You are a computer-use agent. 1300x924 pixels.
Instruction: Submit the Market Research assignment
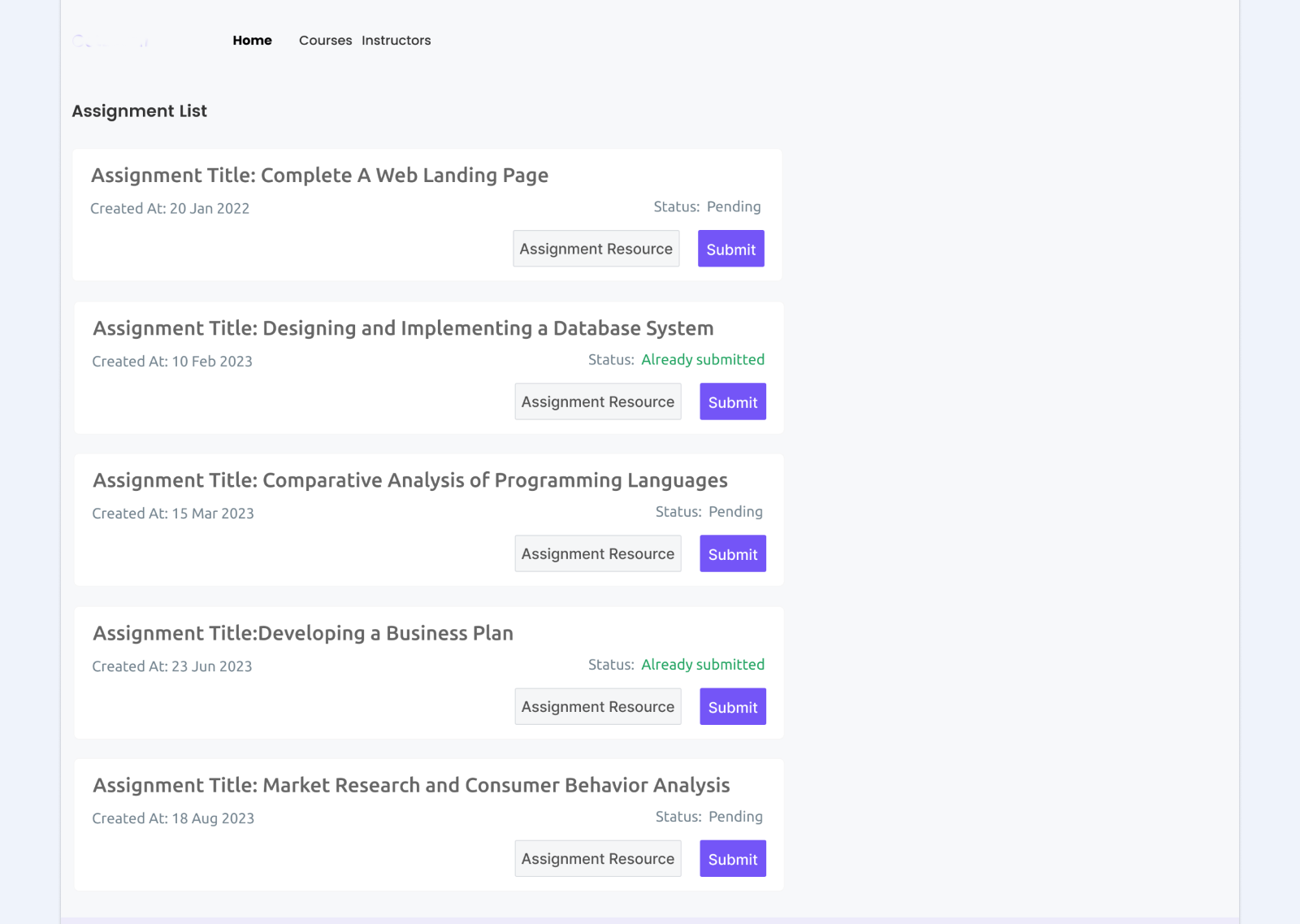(x=732, y=858)
